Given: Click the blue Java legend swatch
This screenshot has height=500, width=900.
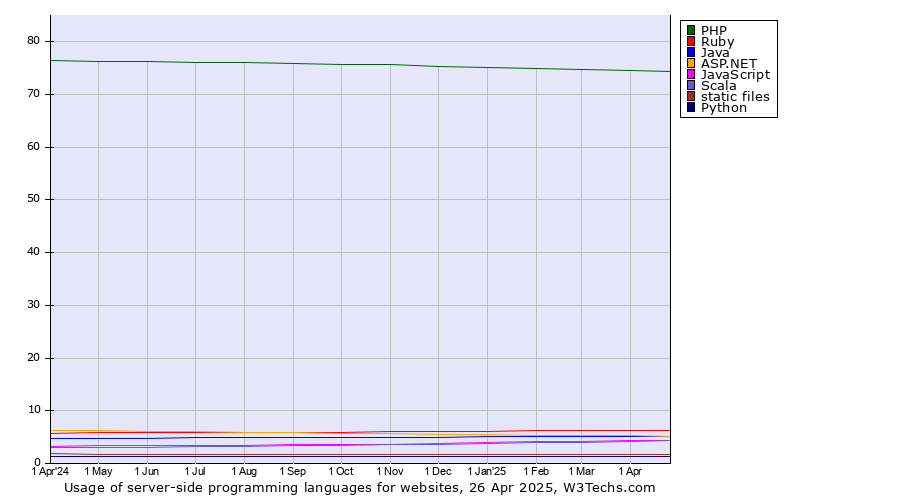Looking at the screenshot, I should (691, 52).
